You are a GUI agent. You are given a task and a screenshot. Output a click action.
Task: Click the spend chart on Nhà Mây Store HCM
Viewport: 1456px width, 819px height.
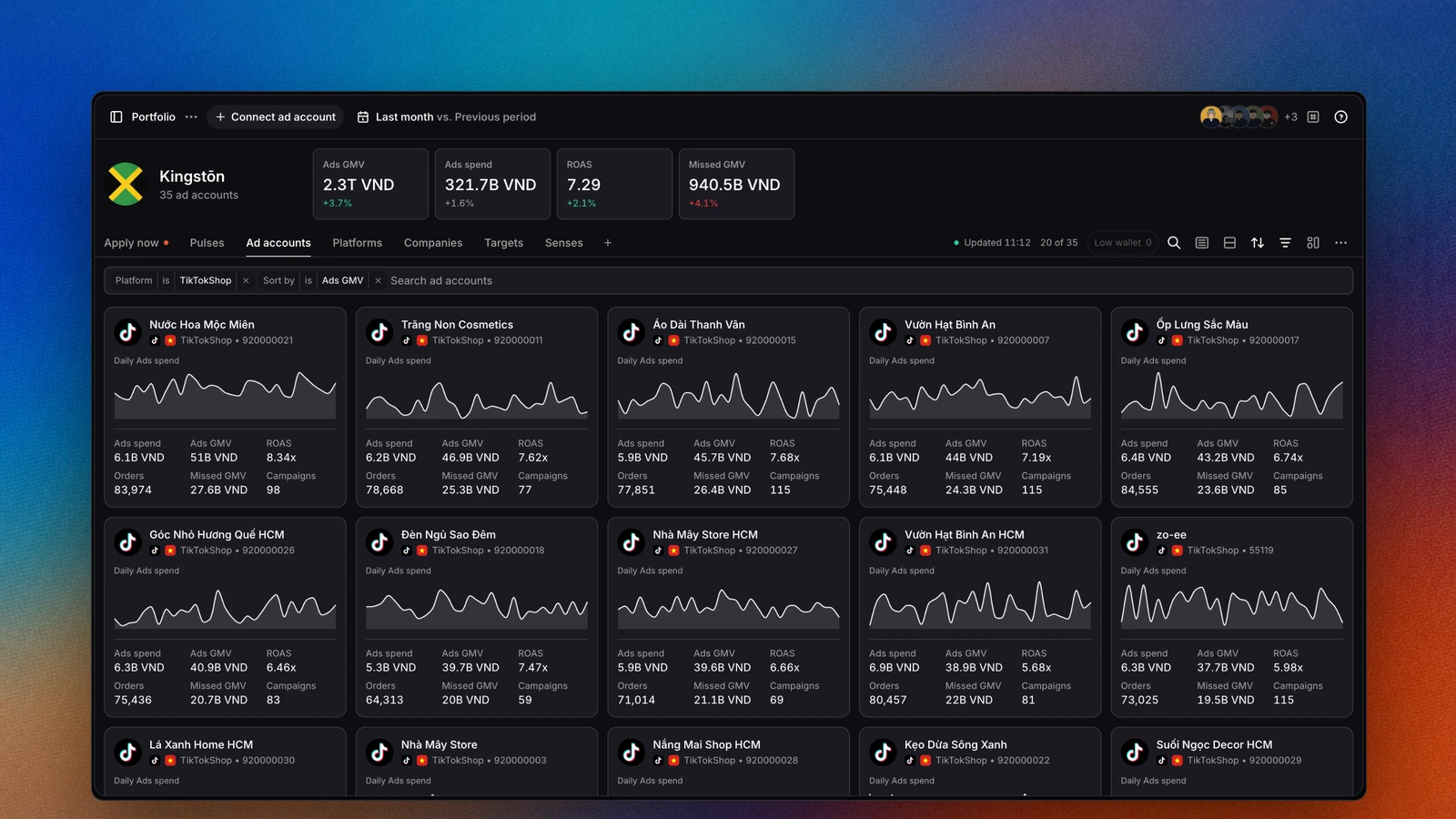[x=728, y=605]
